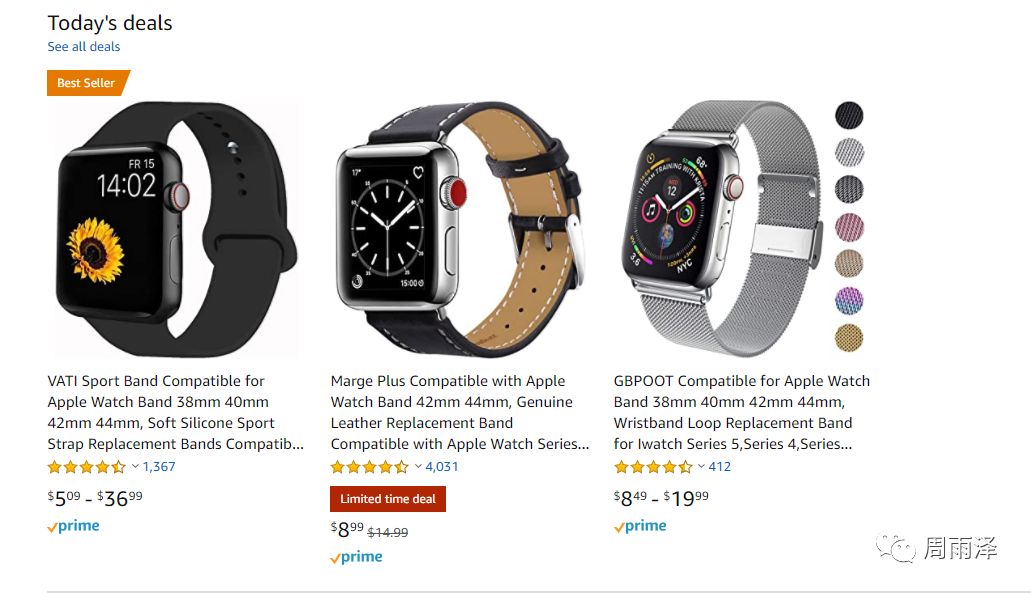Open GBPOOT wristband loop product title
Viewport: 1031px width, 593px height.
click(x=742, y=412)
